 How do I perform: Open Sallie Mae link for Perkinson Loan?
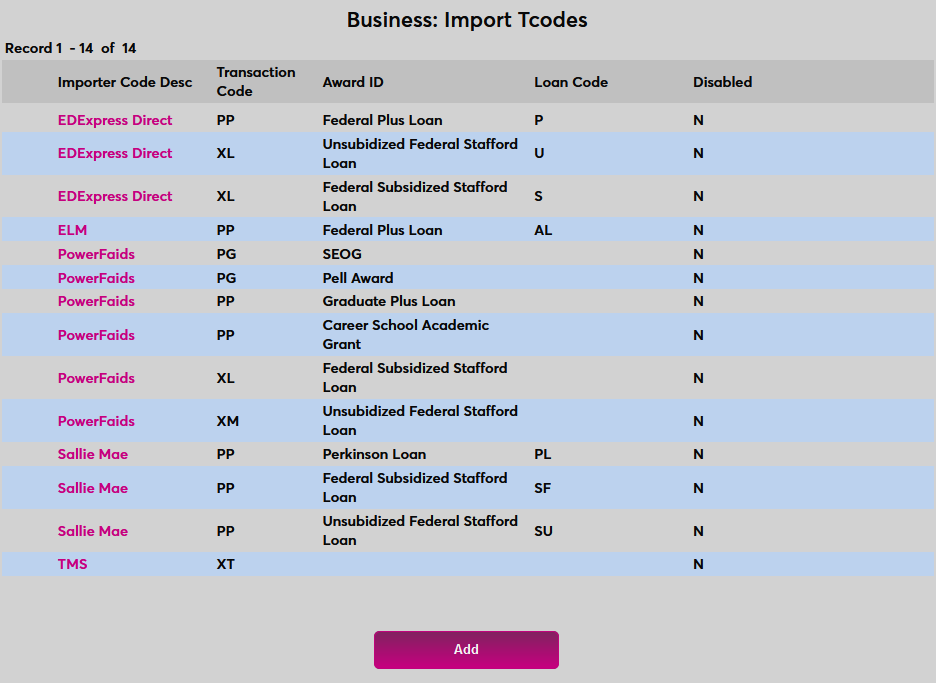(93, 454)
